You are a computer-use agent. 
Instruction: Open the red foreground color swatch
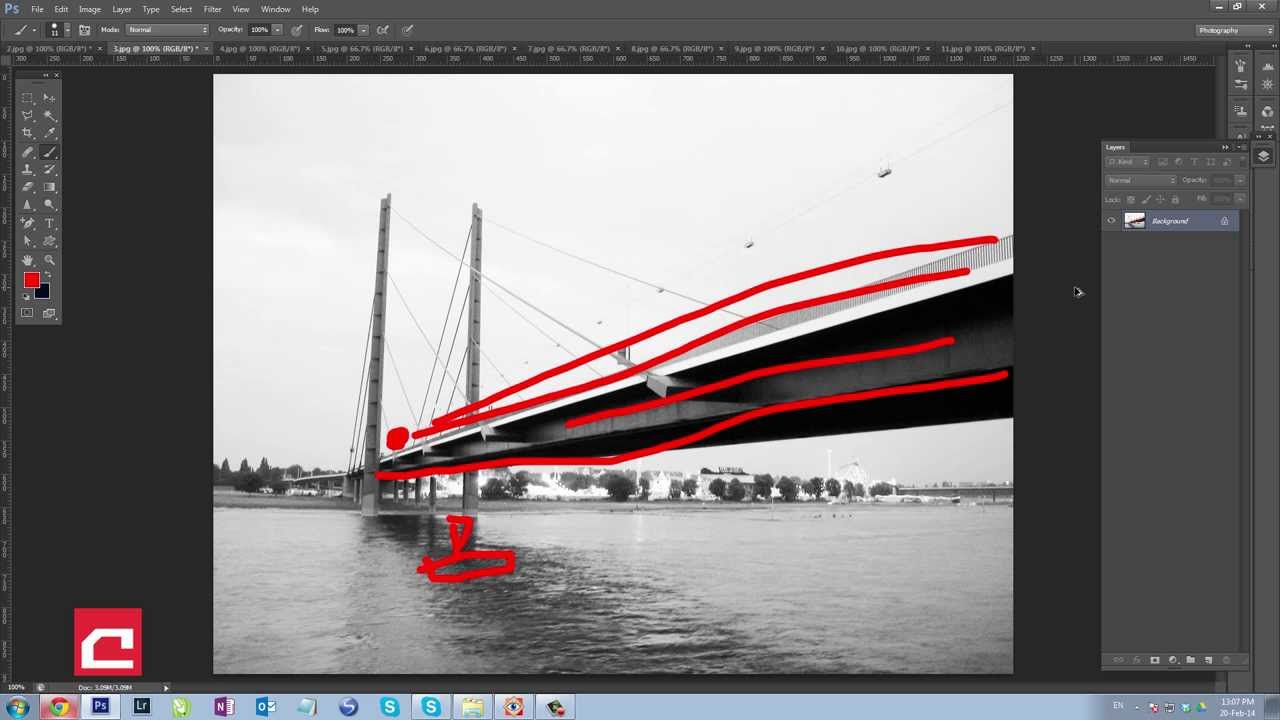pos(31,281)
